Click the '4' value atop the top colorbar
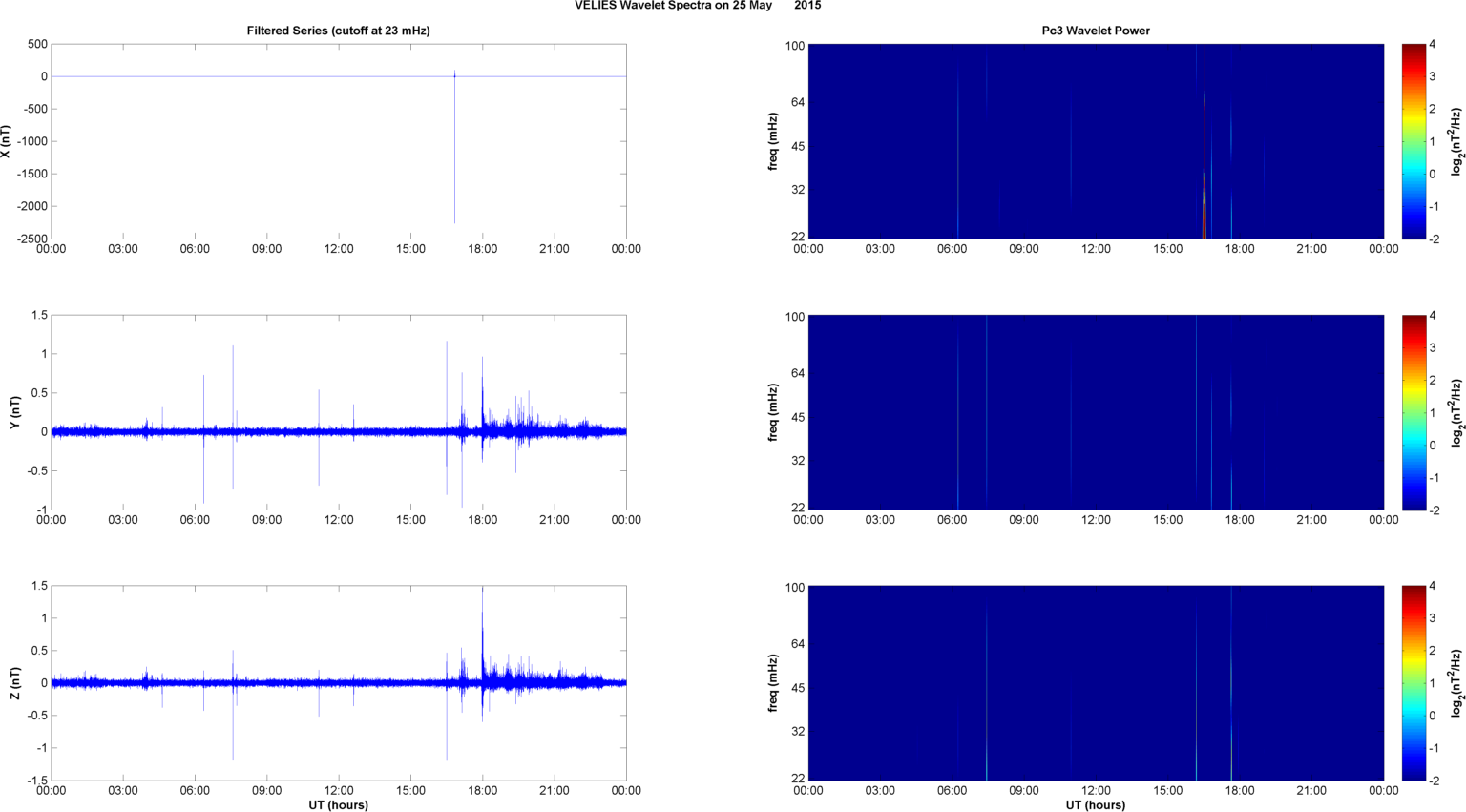The width and height of the screenshot is (1466, 812). [x=1433, y=44]
